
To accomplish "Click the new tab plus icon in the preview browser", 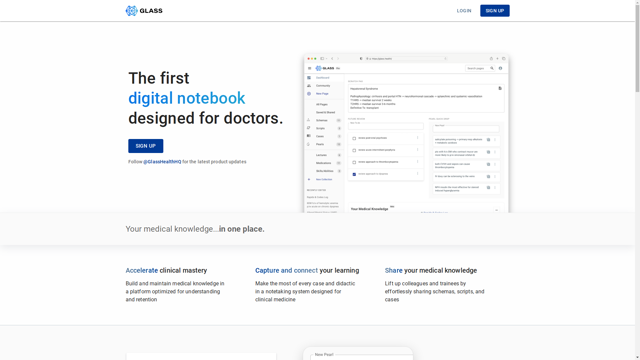I will pos(498,58).
